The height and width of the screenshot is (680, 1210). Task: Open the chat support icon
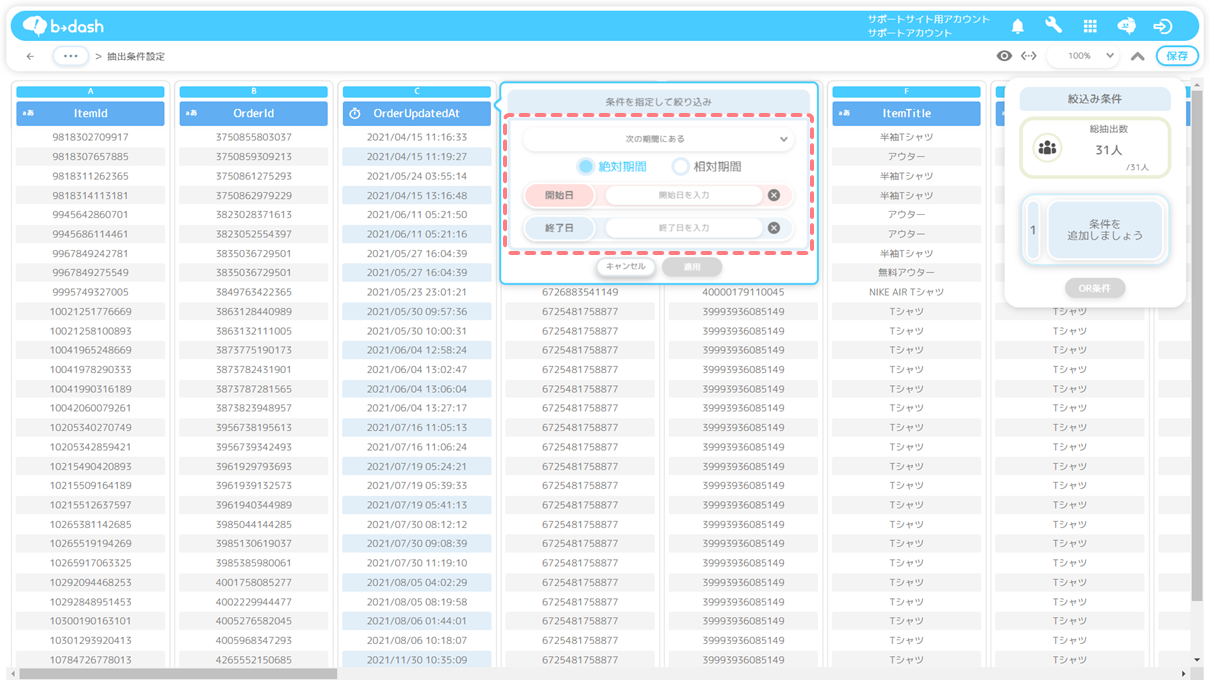click(x=1126, y=26)
